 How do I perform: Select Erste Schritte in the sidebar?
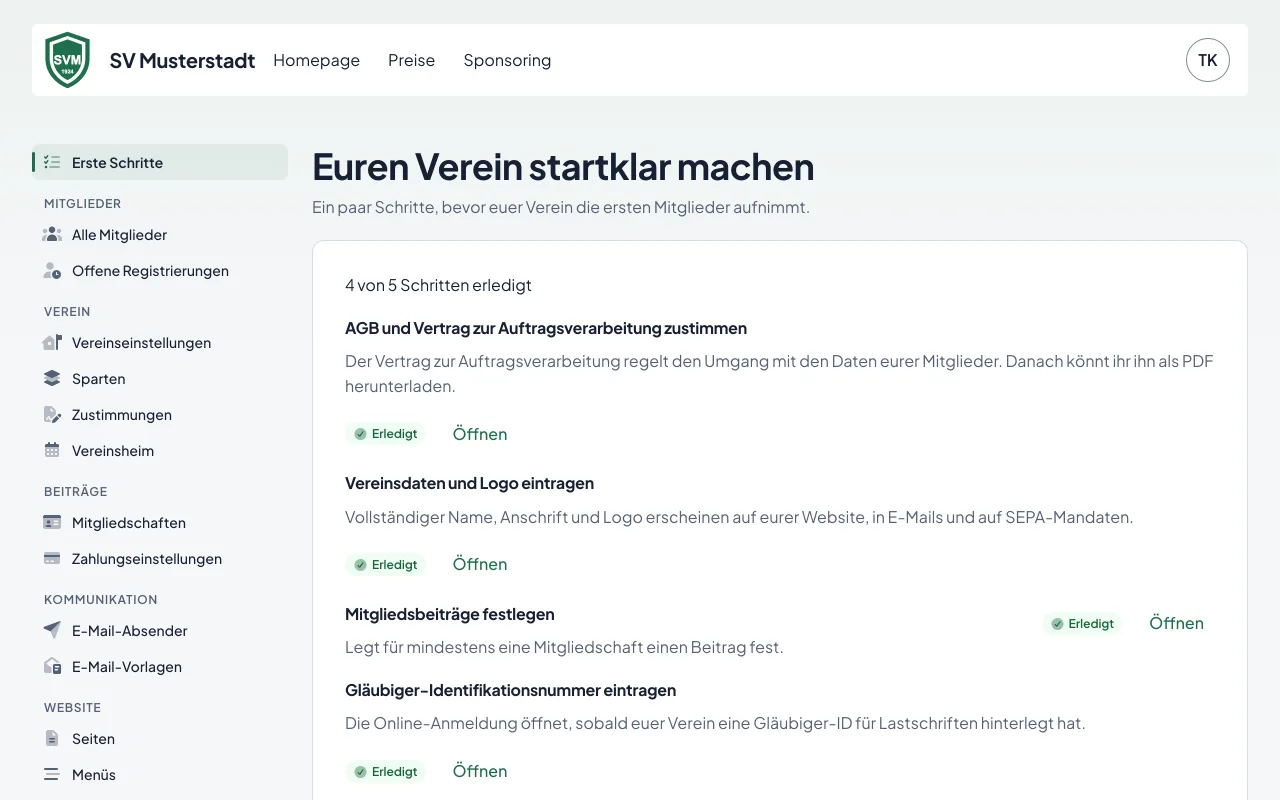point(160,162)
